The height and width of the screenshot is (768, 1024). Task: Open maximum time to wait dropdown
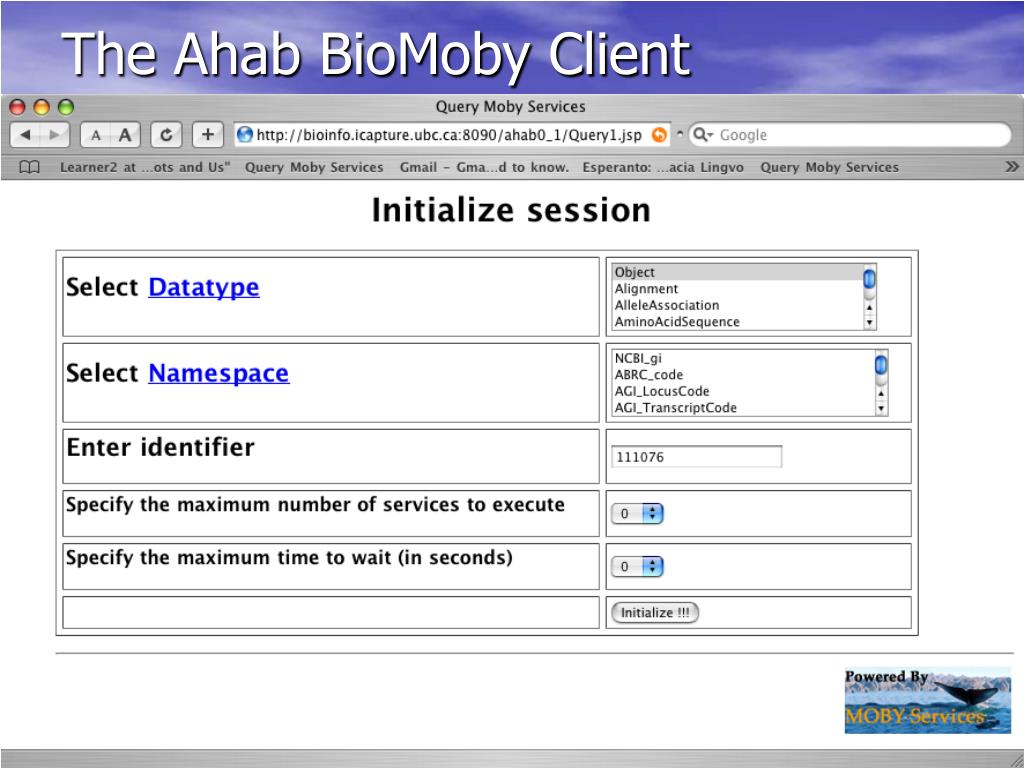point(637,566)
